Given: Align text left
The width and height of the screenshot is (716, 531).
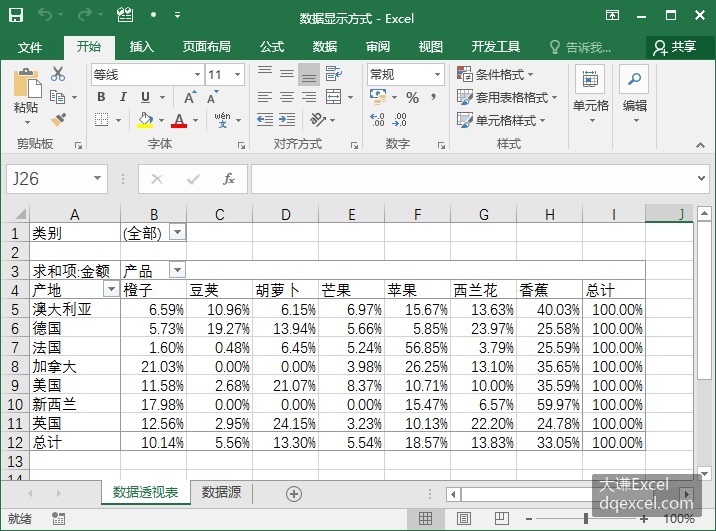Looking at the screenshot, I should (265, 97).
